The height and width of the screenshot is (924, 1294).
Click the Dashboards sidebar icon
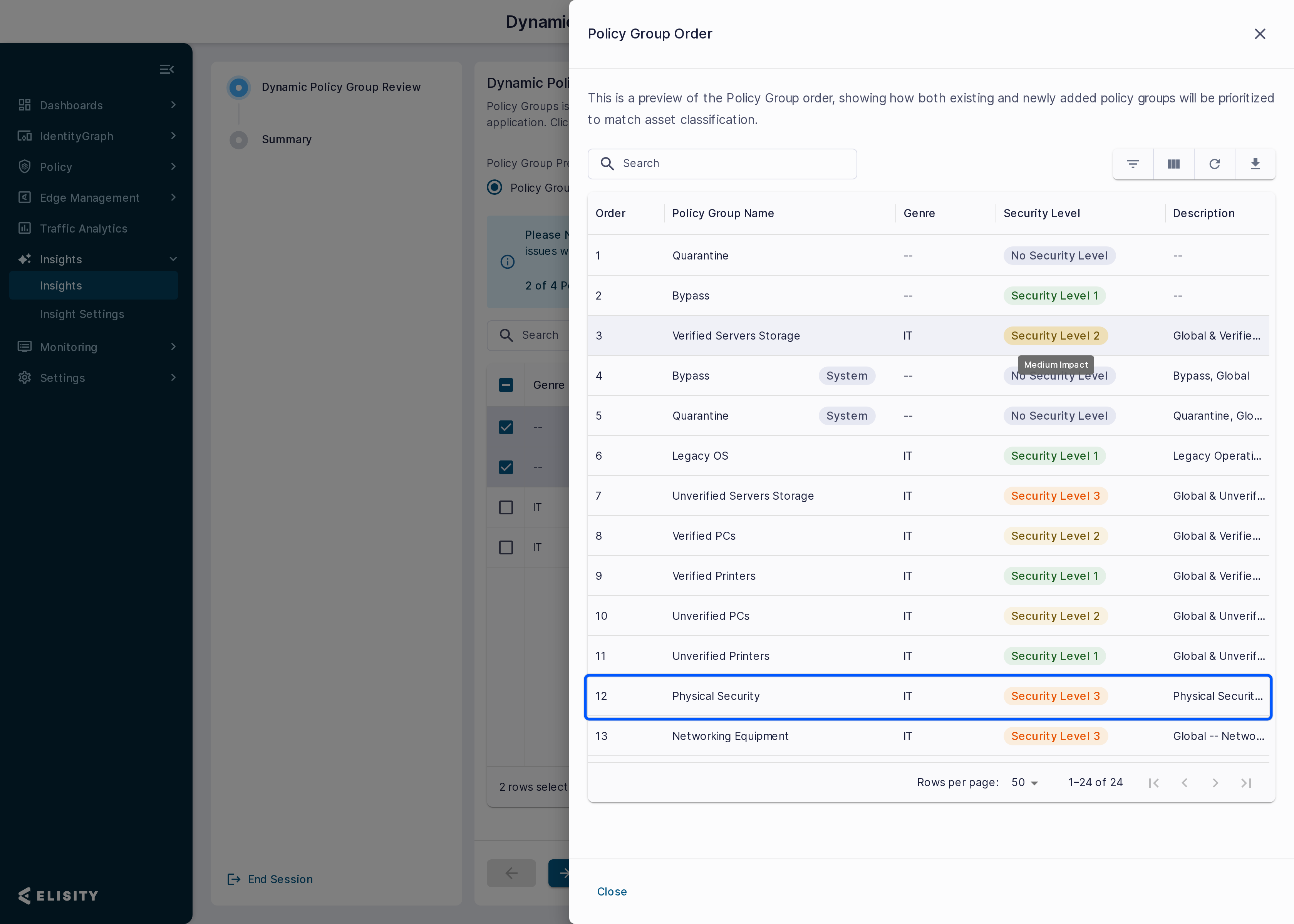coord(25,105)
